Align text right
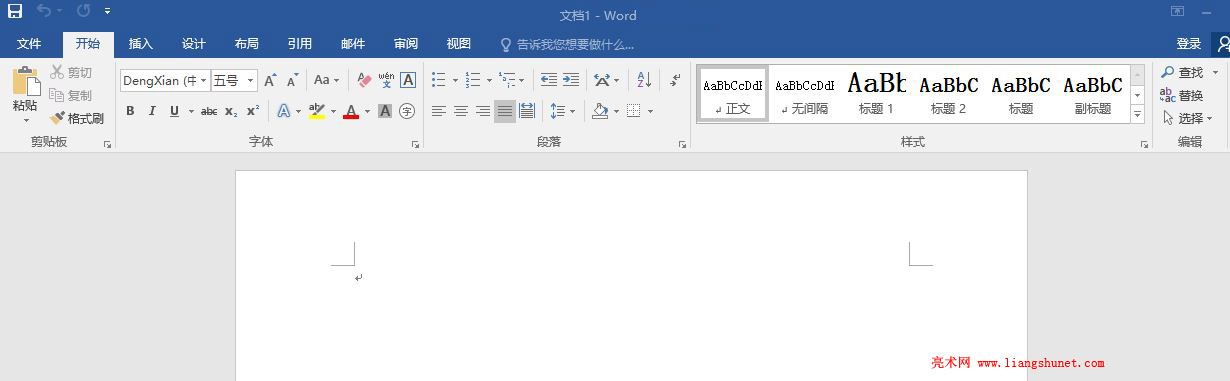 483,111
